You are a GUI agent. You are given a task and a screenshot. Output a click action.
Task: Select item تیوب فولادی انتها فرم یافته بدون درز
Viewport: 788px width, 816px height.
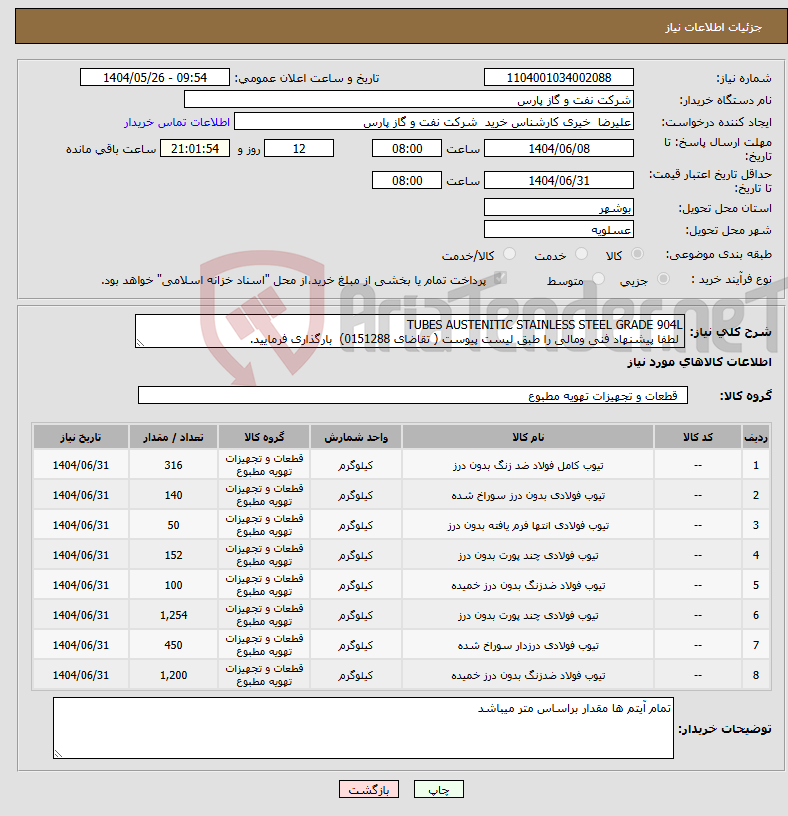tap(528, 526)
